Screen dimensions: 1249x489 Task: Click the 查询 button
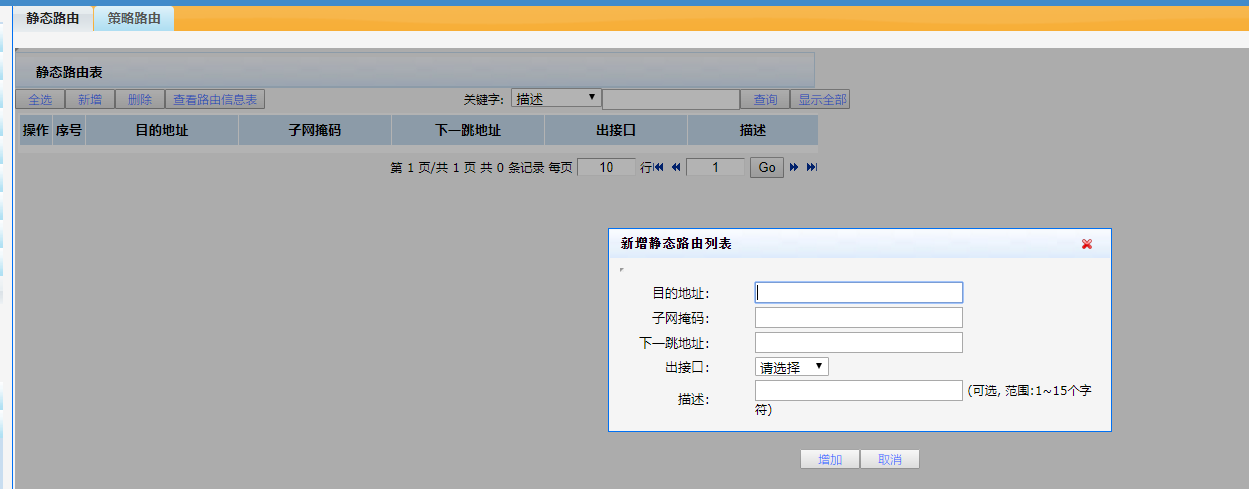click(x=765, y=100)
